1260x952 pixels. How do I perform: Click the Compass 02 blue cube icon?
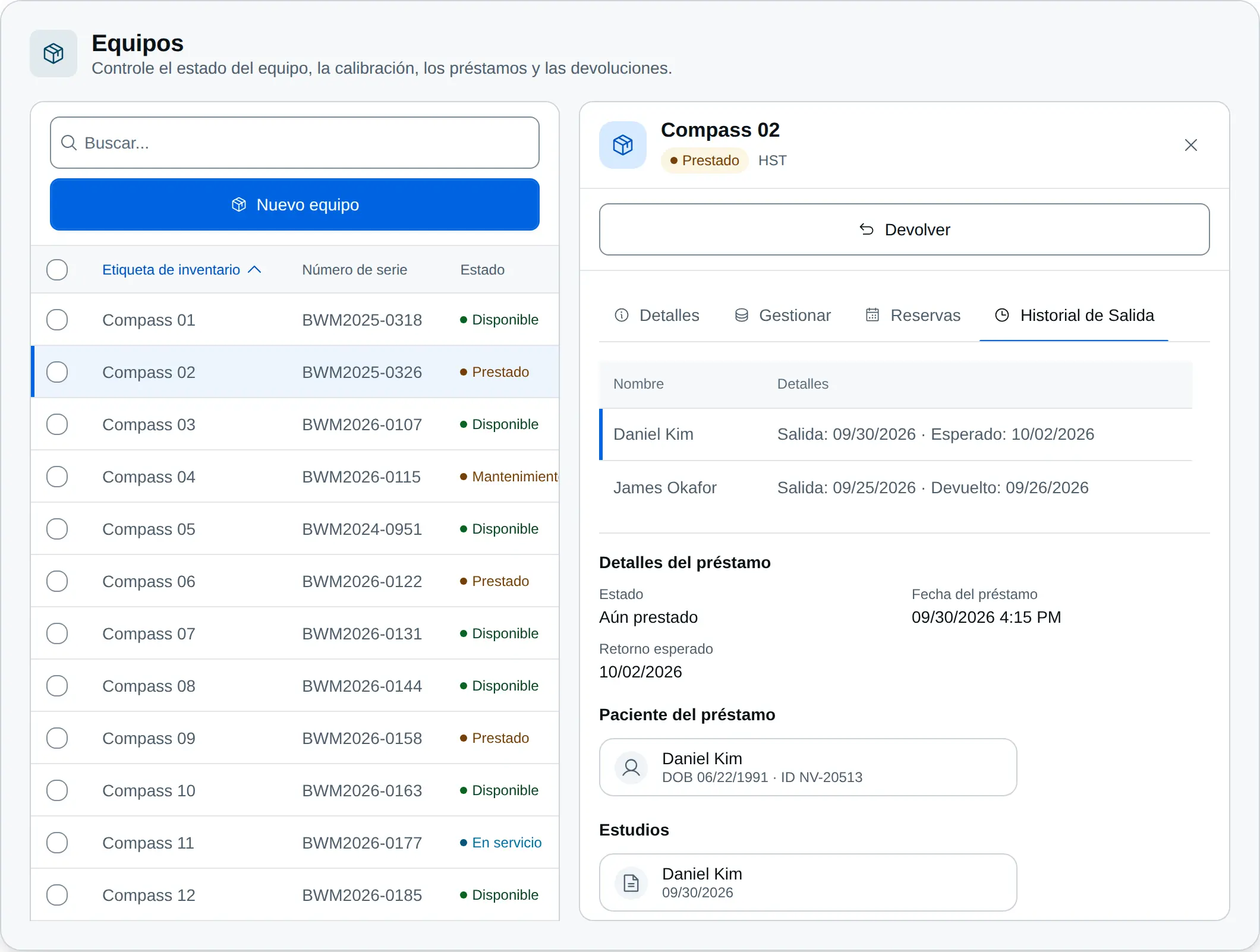622,145
